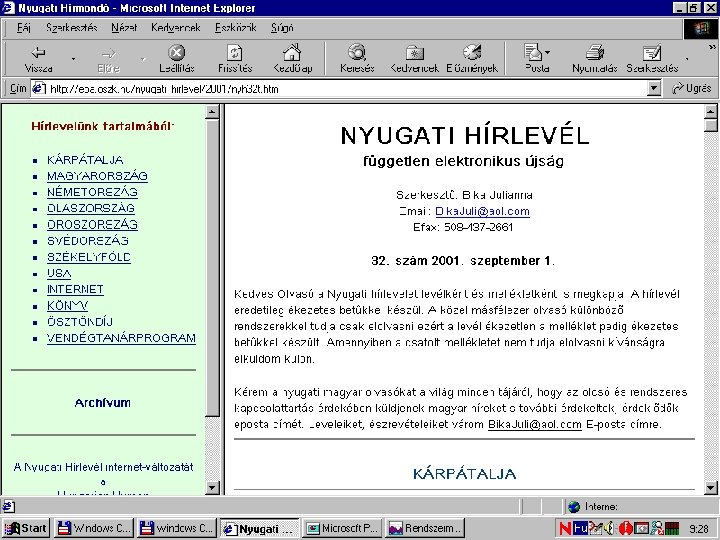Open the USA link

point(59,273)
